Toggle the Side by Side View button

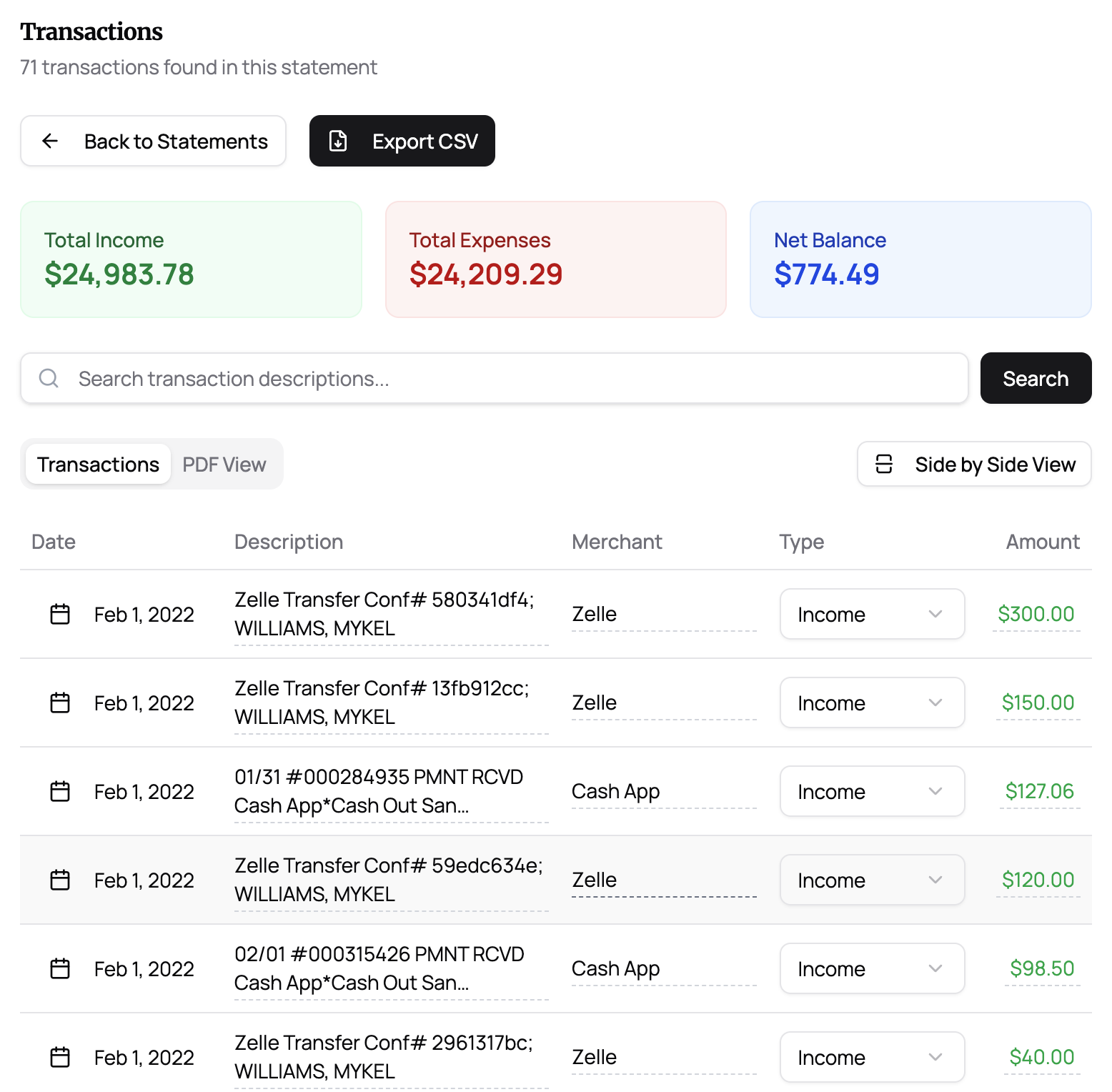[x=974, y=464]
